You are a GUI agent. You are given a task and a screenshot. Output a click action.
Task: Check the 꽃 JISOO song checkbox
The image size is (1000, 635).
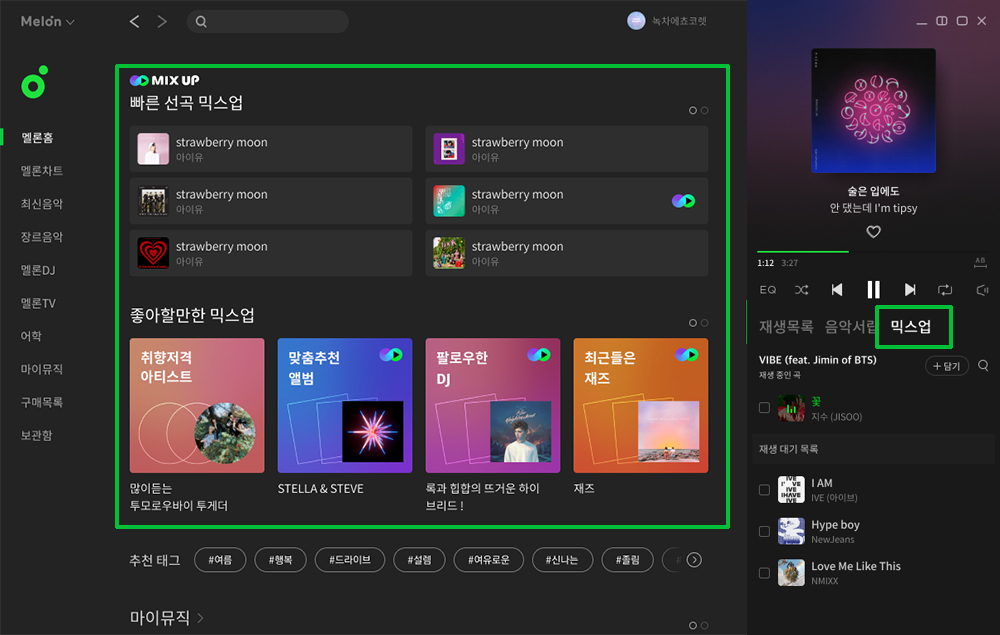point(764,407)
